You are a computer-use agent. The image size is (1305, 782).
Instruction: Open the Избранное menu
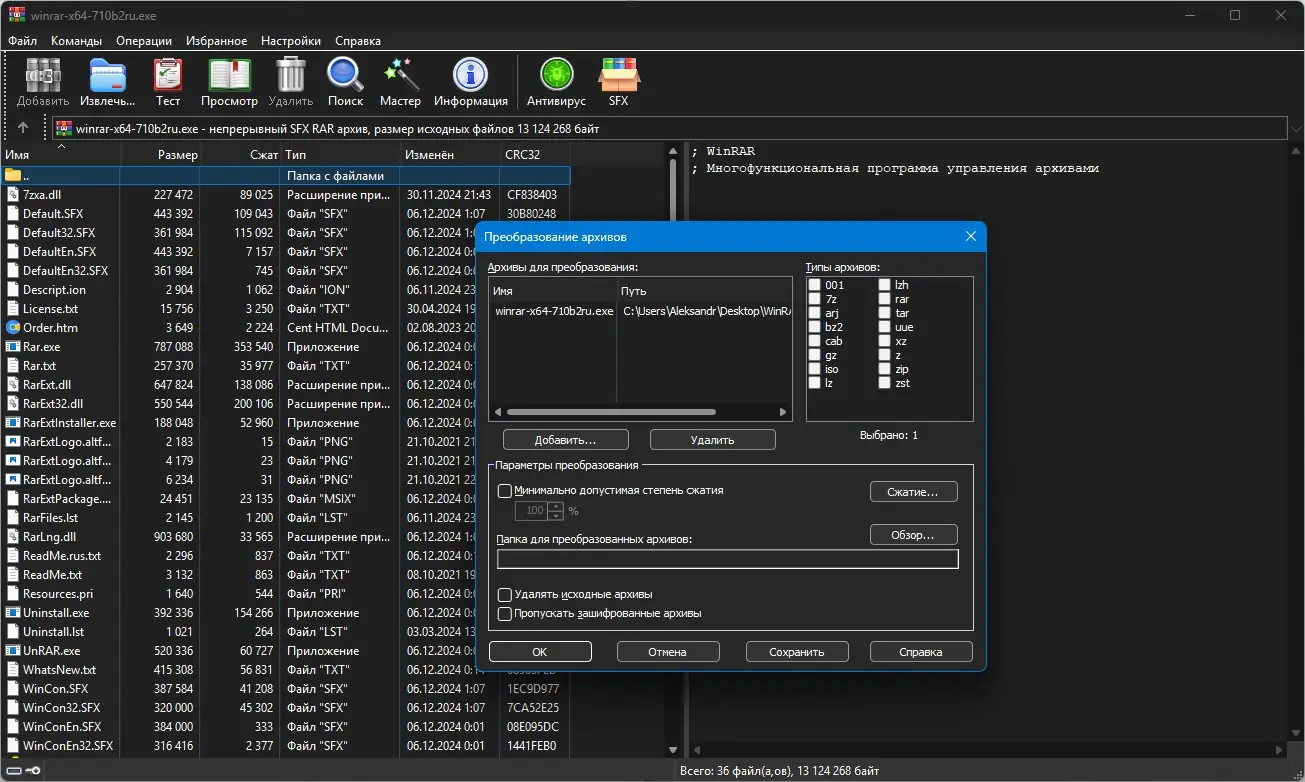click(216, 41)
